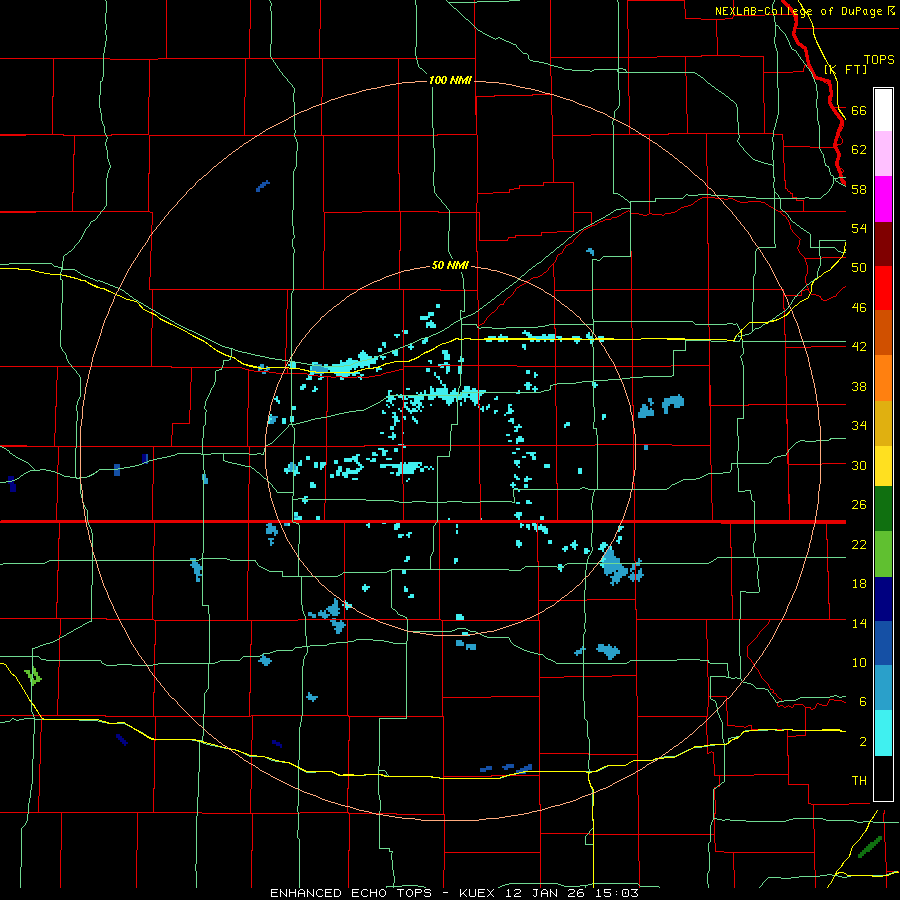Click the 10 value on the legend
This screenshot has width=900, height=900.
[x=859, y=663]
